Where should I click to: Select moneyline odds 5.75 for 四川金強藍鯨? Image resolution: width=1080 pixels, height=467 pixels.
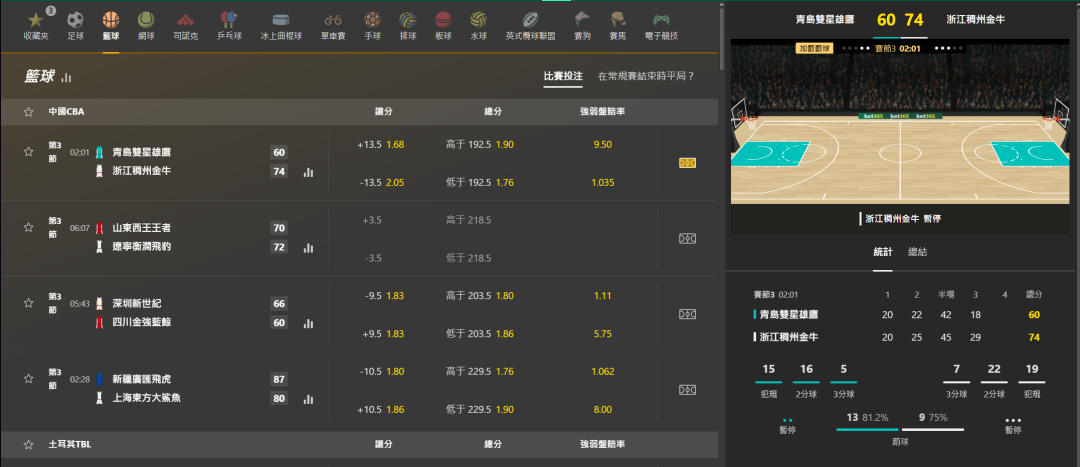(x=602, y=333)
